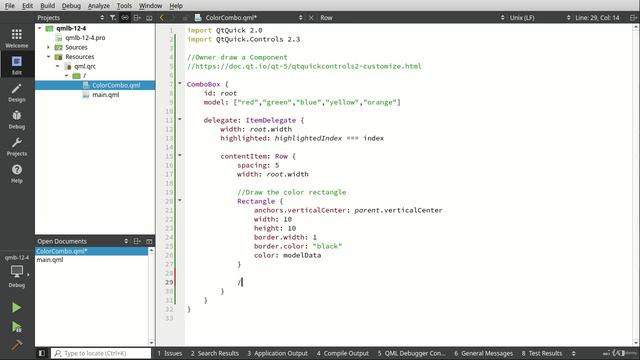Open the Analyze menu
Image resolution: width=640 pixels, height=360 pixels.
coord(98,6)
